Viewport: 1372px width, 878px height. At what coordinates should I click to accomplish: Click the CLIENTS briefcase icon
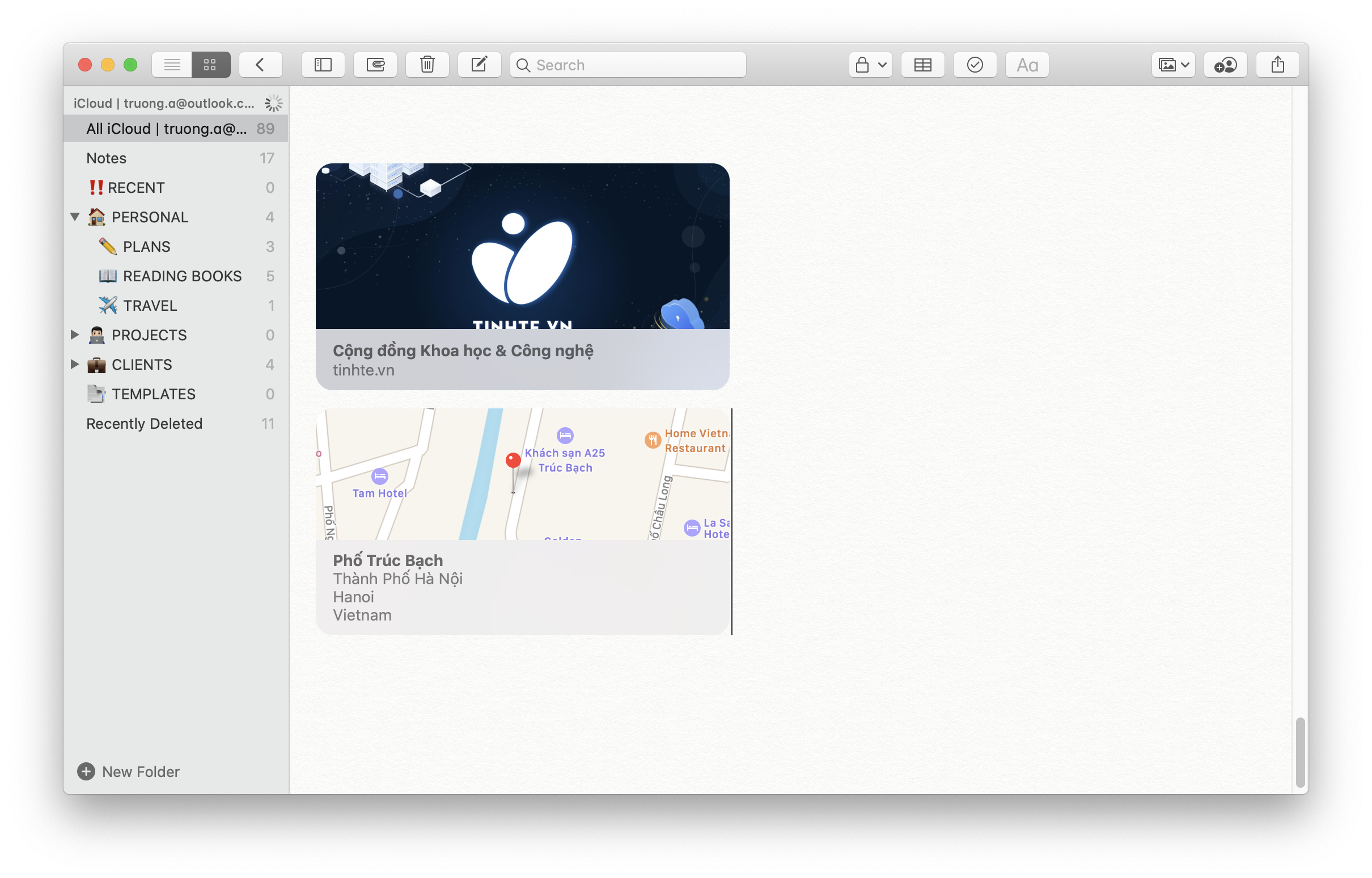[96, 365]
